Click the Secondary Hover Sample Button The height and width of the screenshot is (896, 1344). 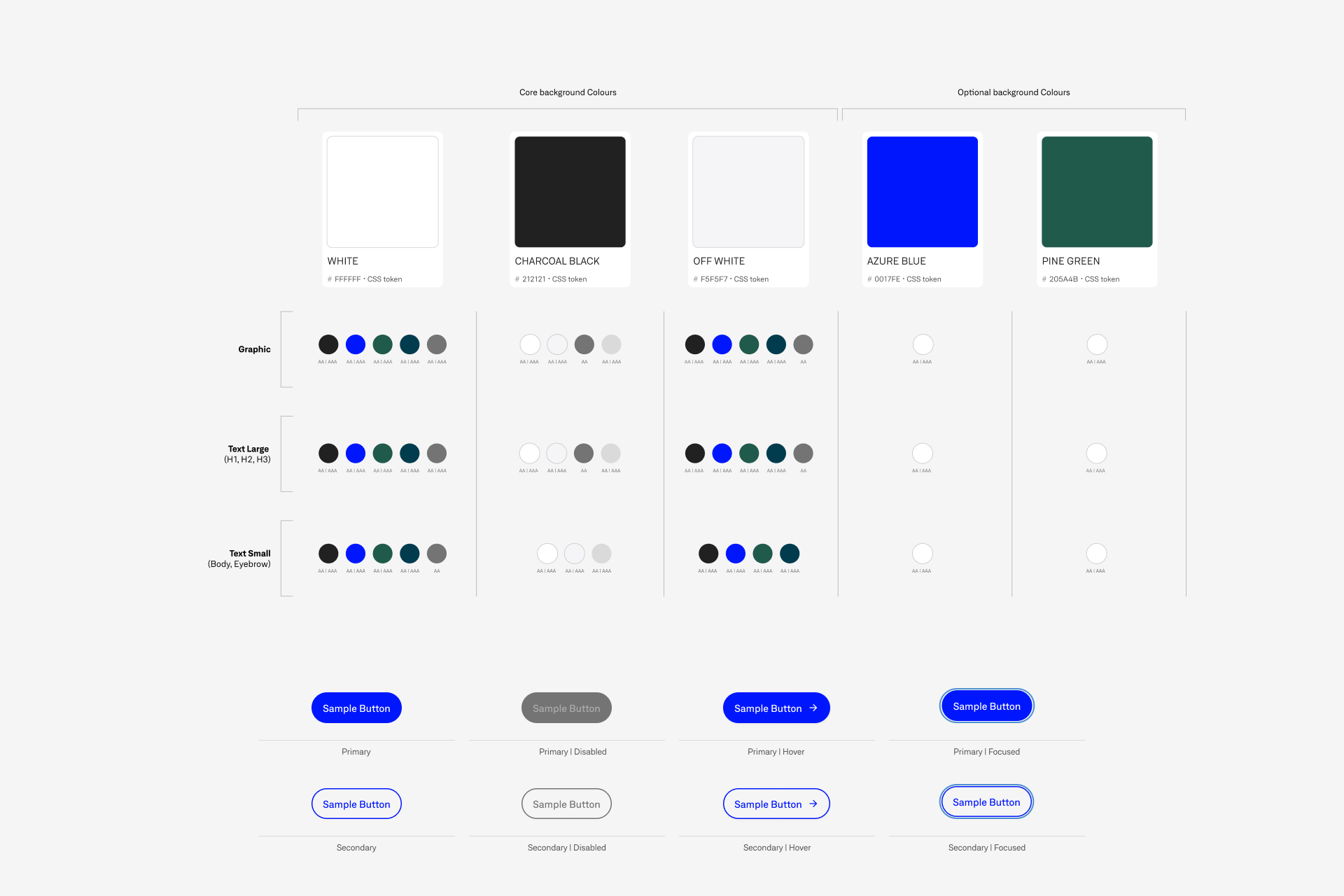[776, 804]
